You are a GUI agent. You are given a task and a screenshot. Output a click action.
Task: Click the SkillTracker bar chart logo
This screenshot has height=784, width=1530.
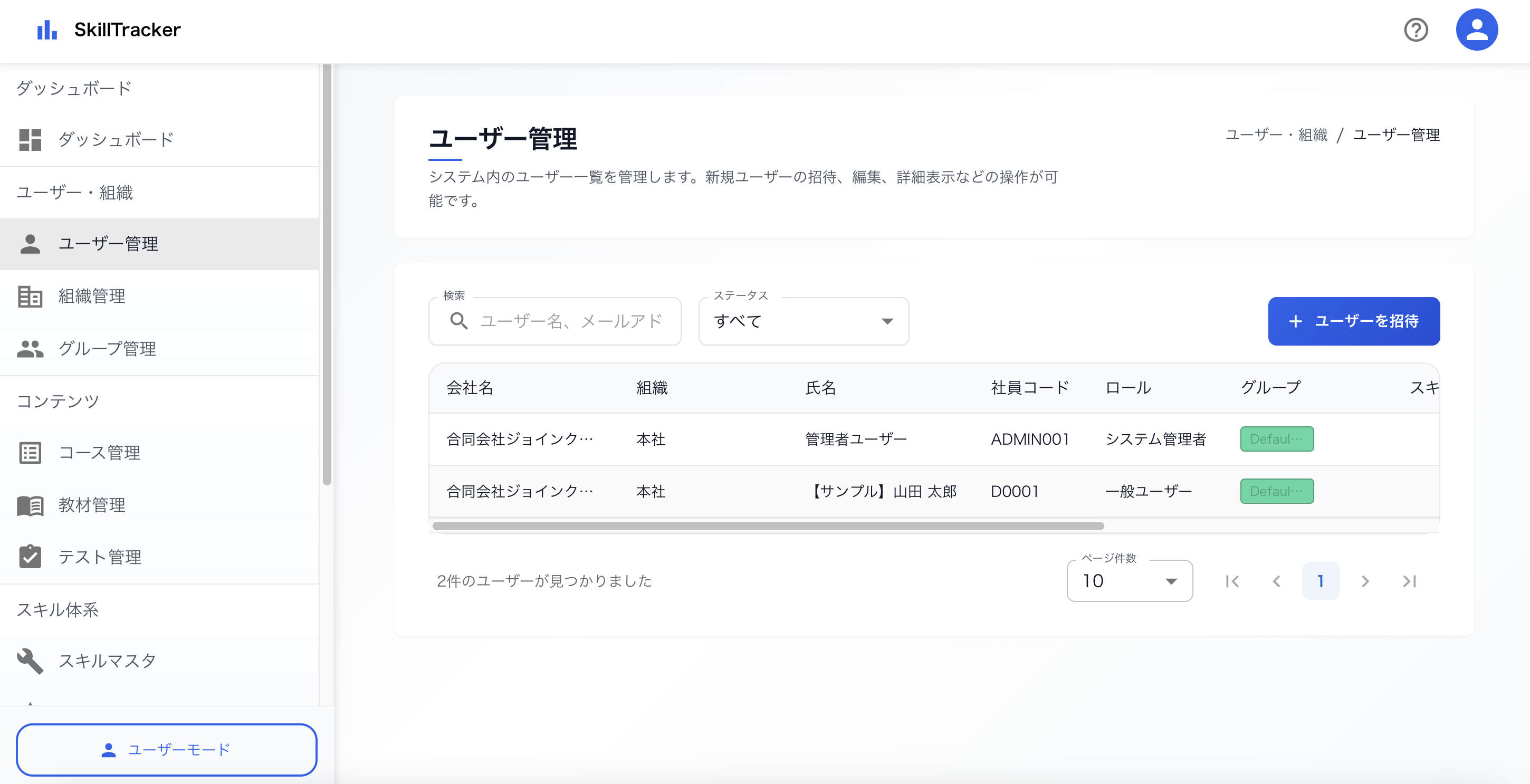(47, 29)
